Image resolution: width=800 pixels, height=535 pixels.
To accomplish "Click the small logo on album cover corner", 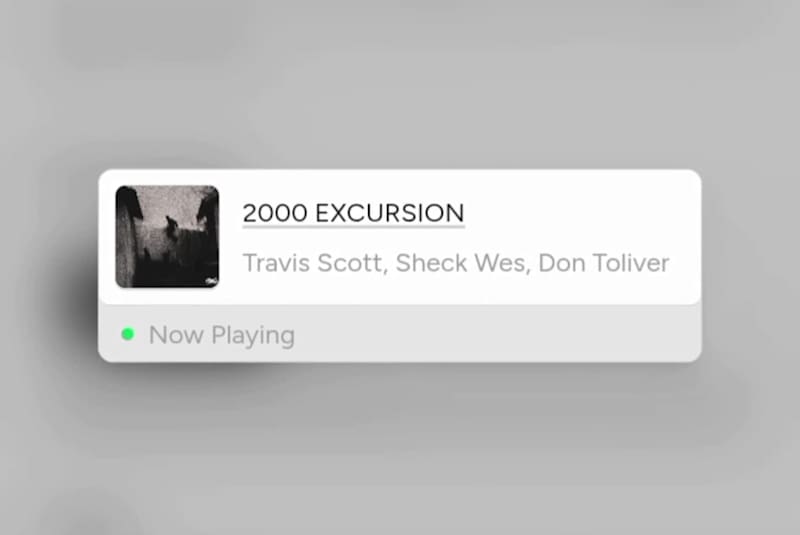I will point(211,281).
